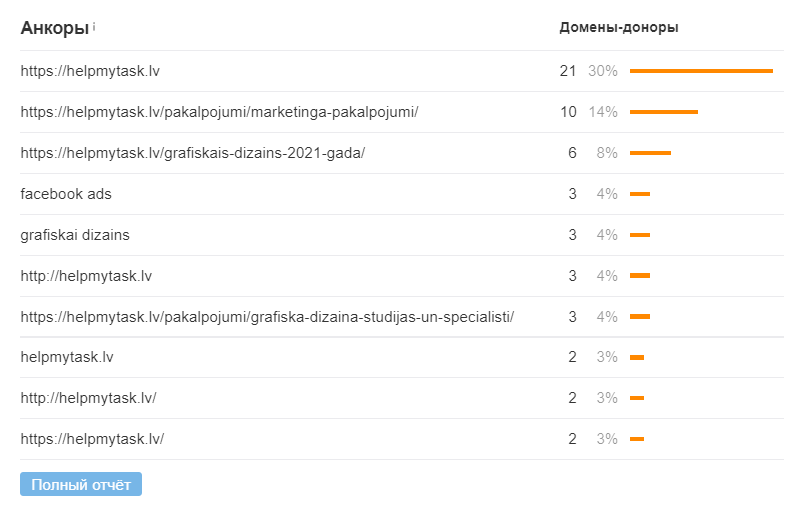This screenshot has height=511, width=806.
Task: Click the longest orange bar at 30%
Action: [x=701, y=71]
